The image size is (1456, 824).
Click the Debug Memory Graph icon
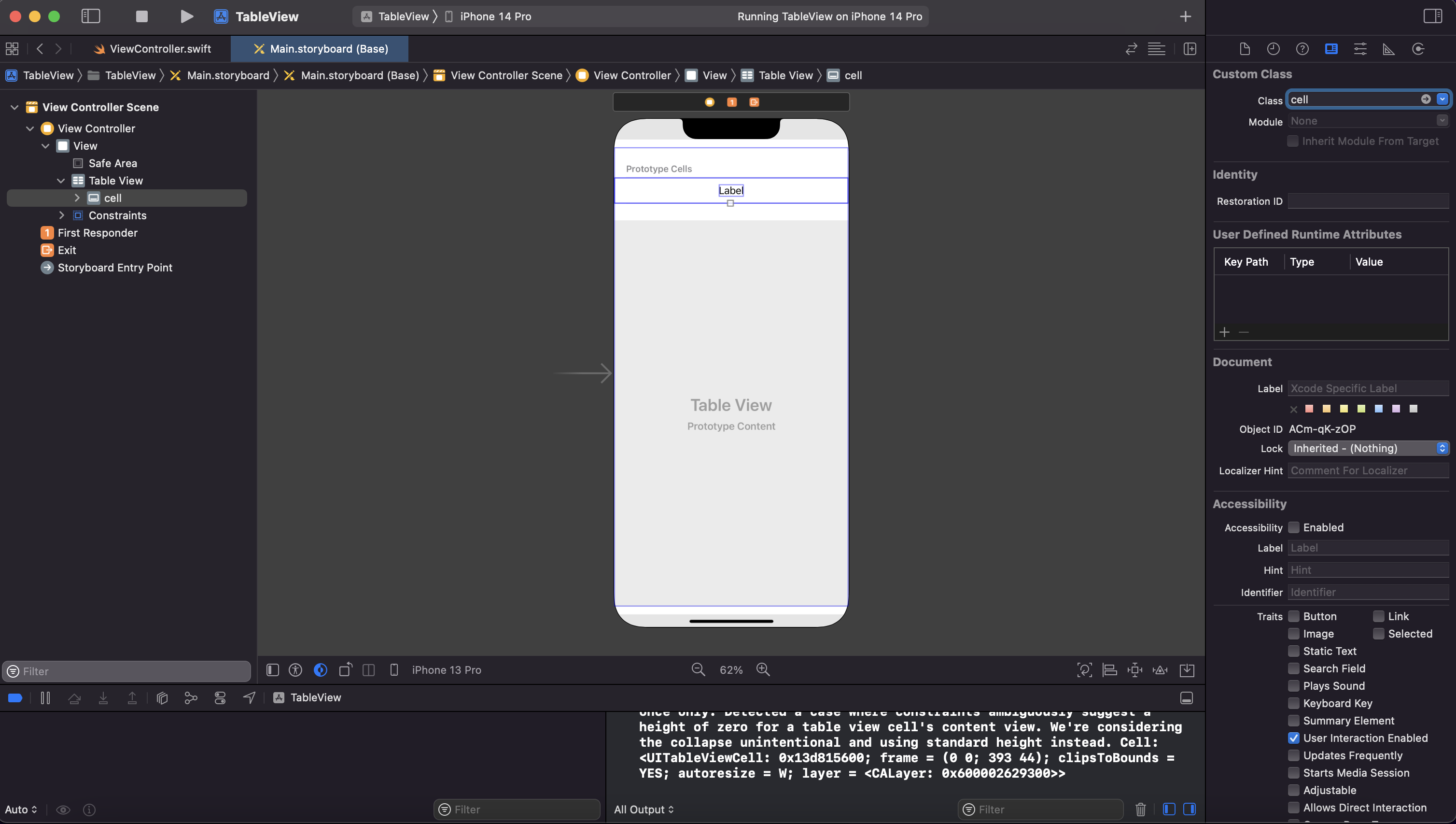(191, 698)
